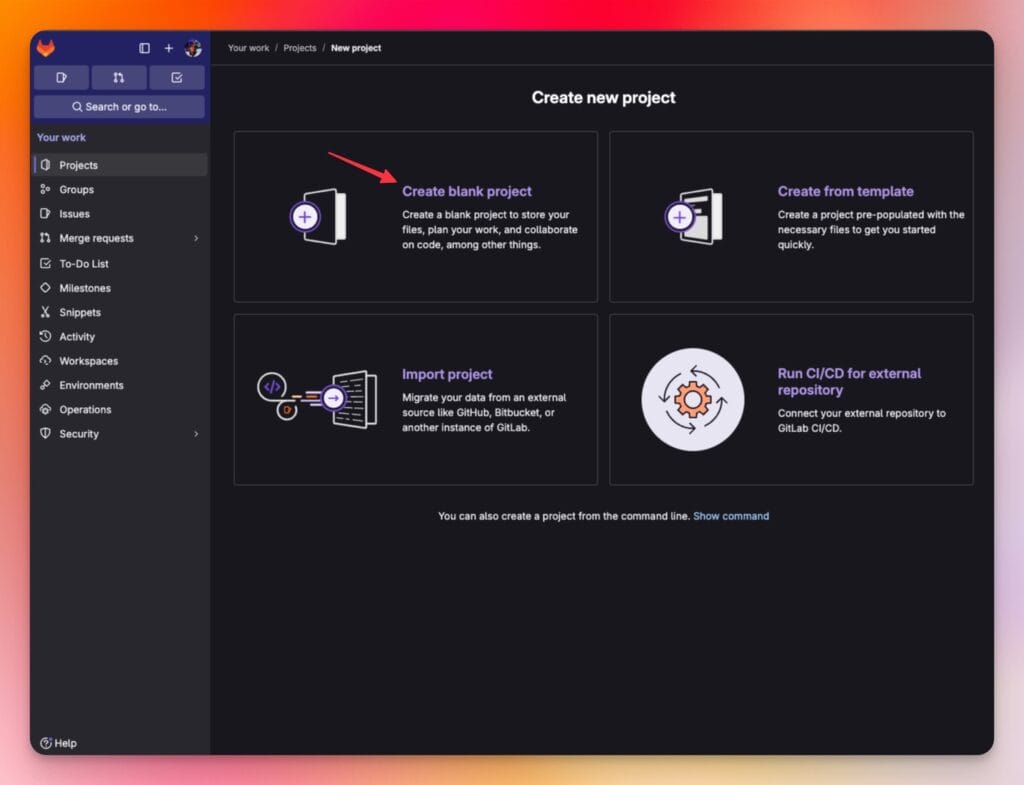Click the Search or go to field
This screenshot has width=1024, height=785.
(x=119, y=106)
